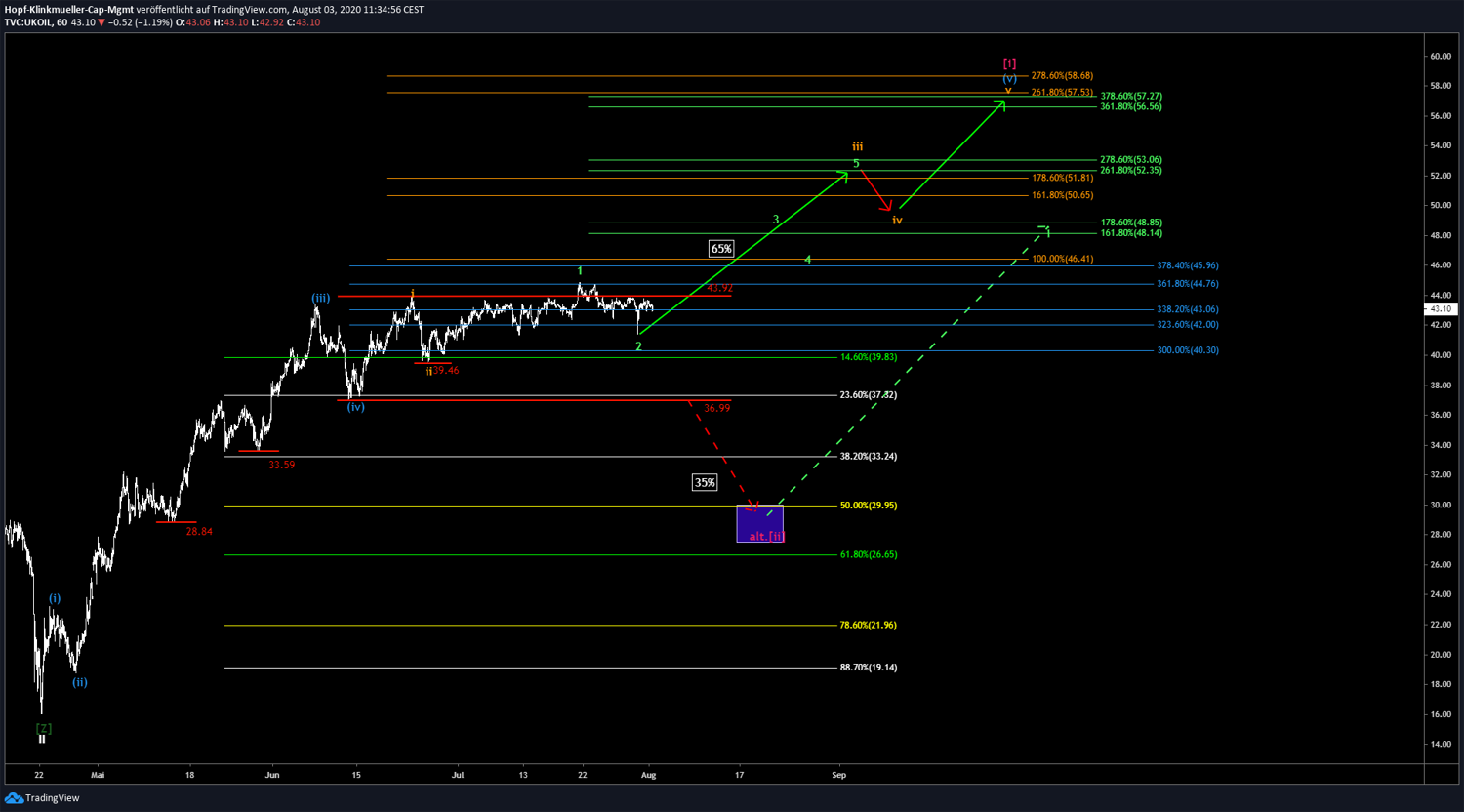Click the 323.60%(42.00) Fibonacci label
Image resolution: width=1464 pixels, height=812 pixels.
[x=1188, y=324]
